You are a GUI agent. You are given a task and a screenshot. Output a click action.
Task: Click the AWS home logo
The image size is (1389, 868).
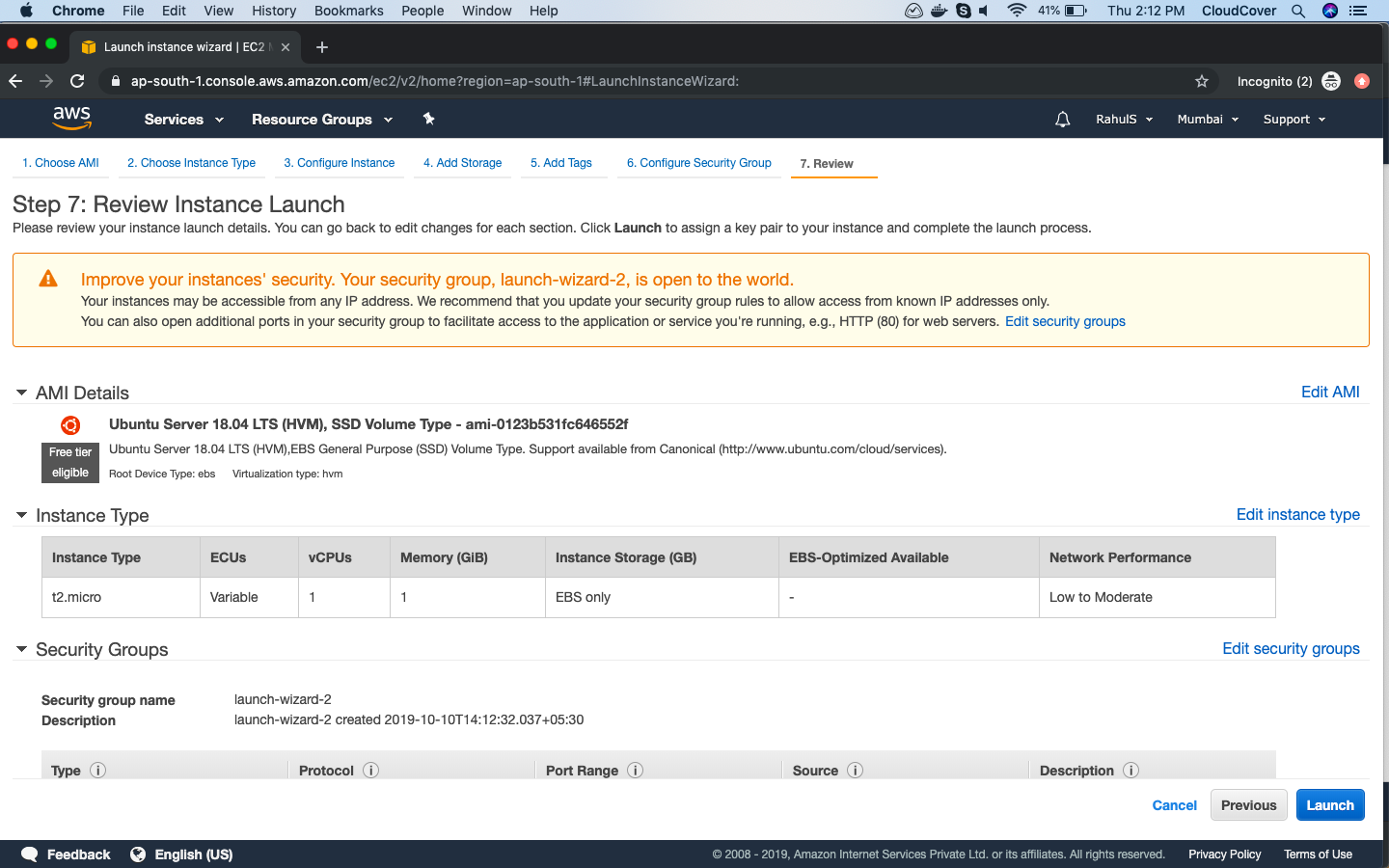71,118
